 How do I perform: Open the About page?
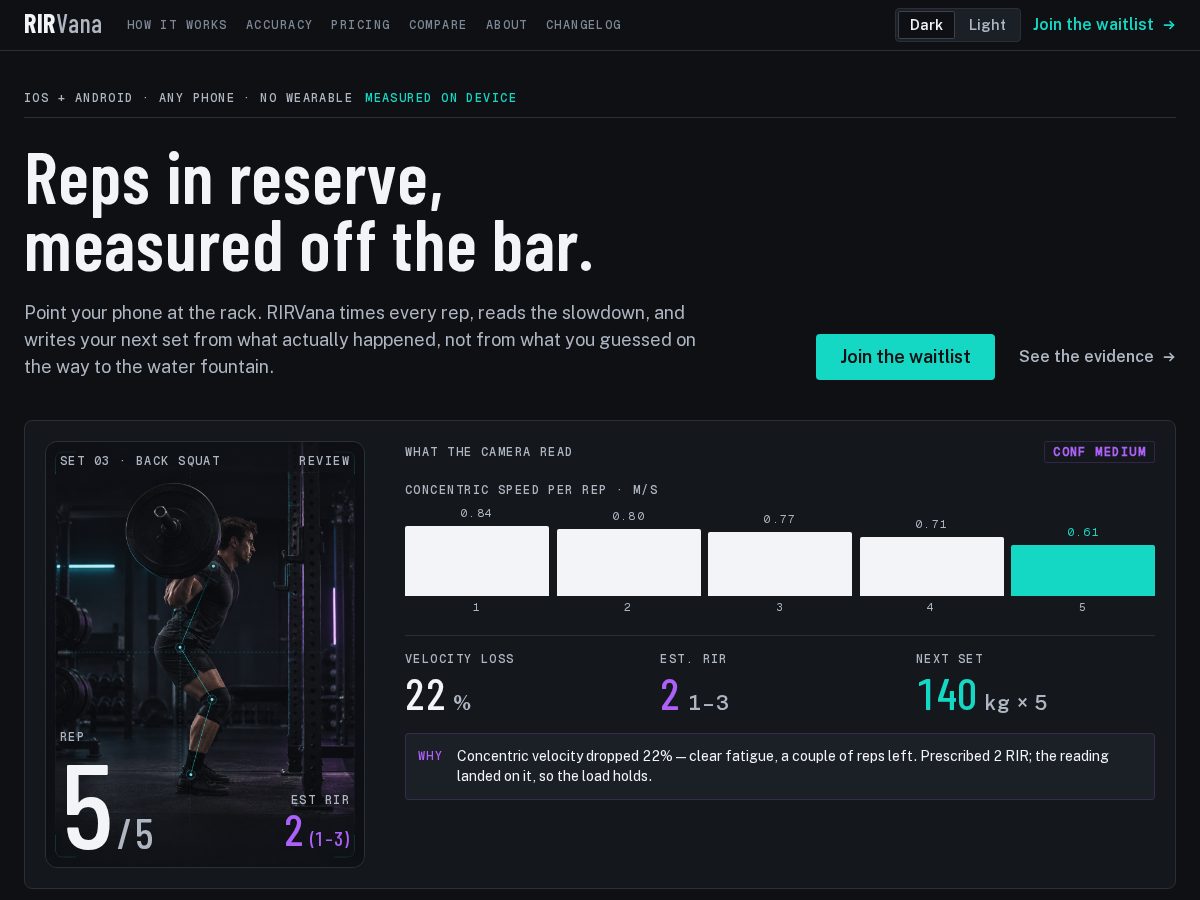point(507,25)
